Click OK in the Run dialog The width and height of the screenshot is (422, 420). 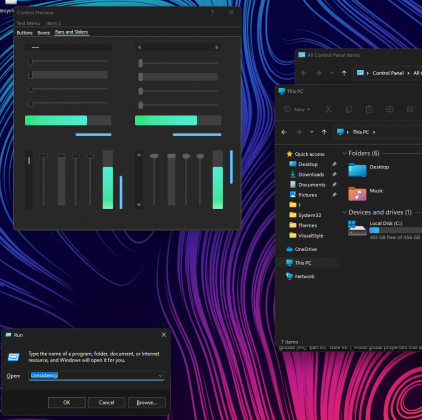(67, 402)
